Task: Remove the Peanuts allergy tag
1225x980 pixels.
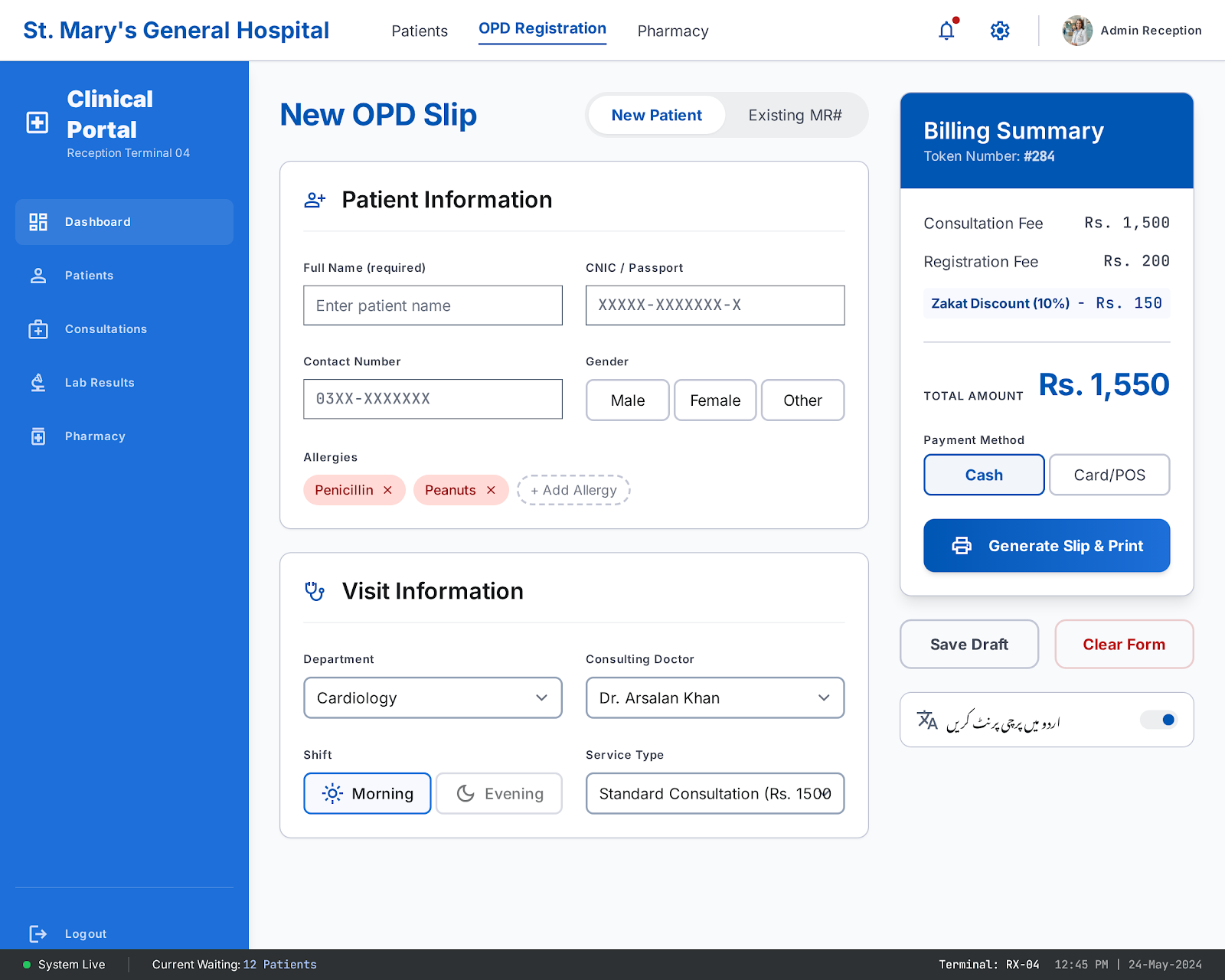Action: click(x=492, y=490)
